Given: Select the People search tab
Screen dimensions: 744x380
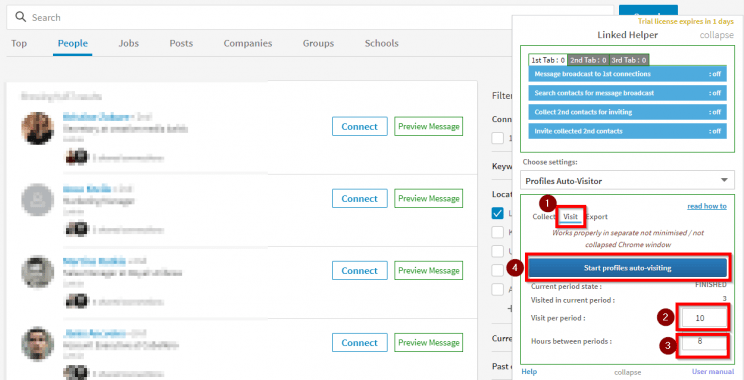Looking at the screenshot, I should tap(73, 43).
